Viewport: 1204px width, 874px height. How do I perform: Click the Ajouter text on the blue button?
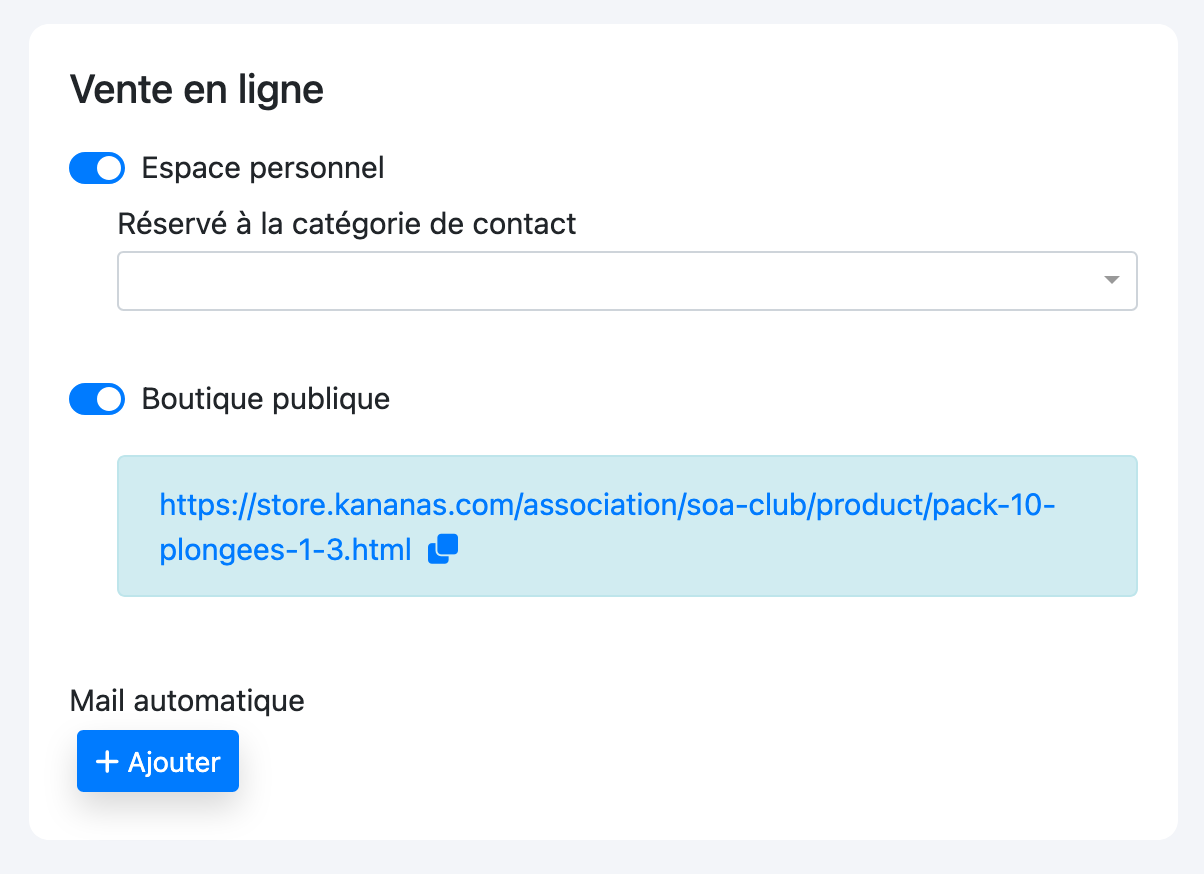click(174, 762)
